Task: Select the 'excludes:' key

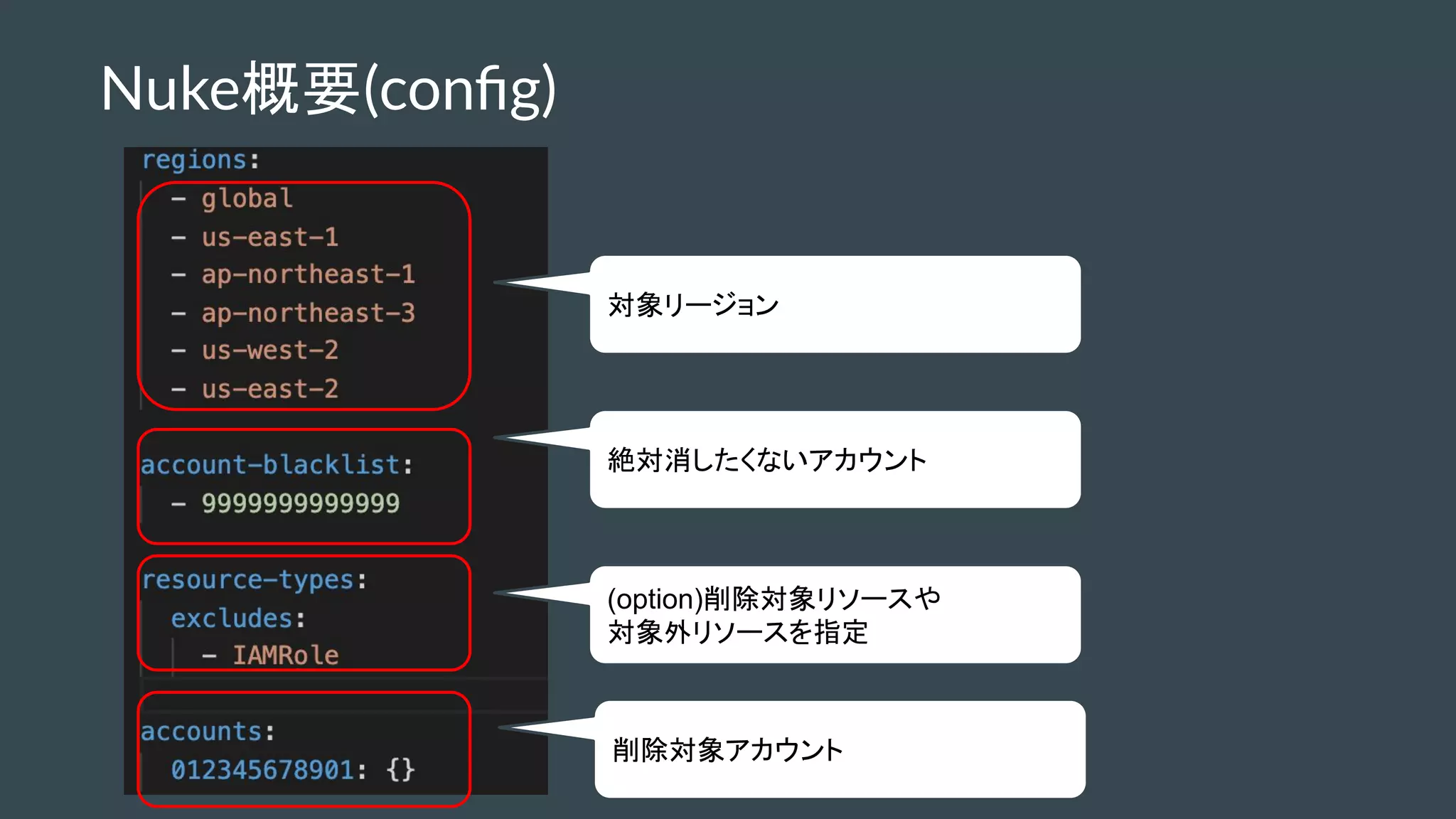Action: click(238, 619)
